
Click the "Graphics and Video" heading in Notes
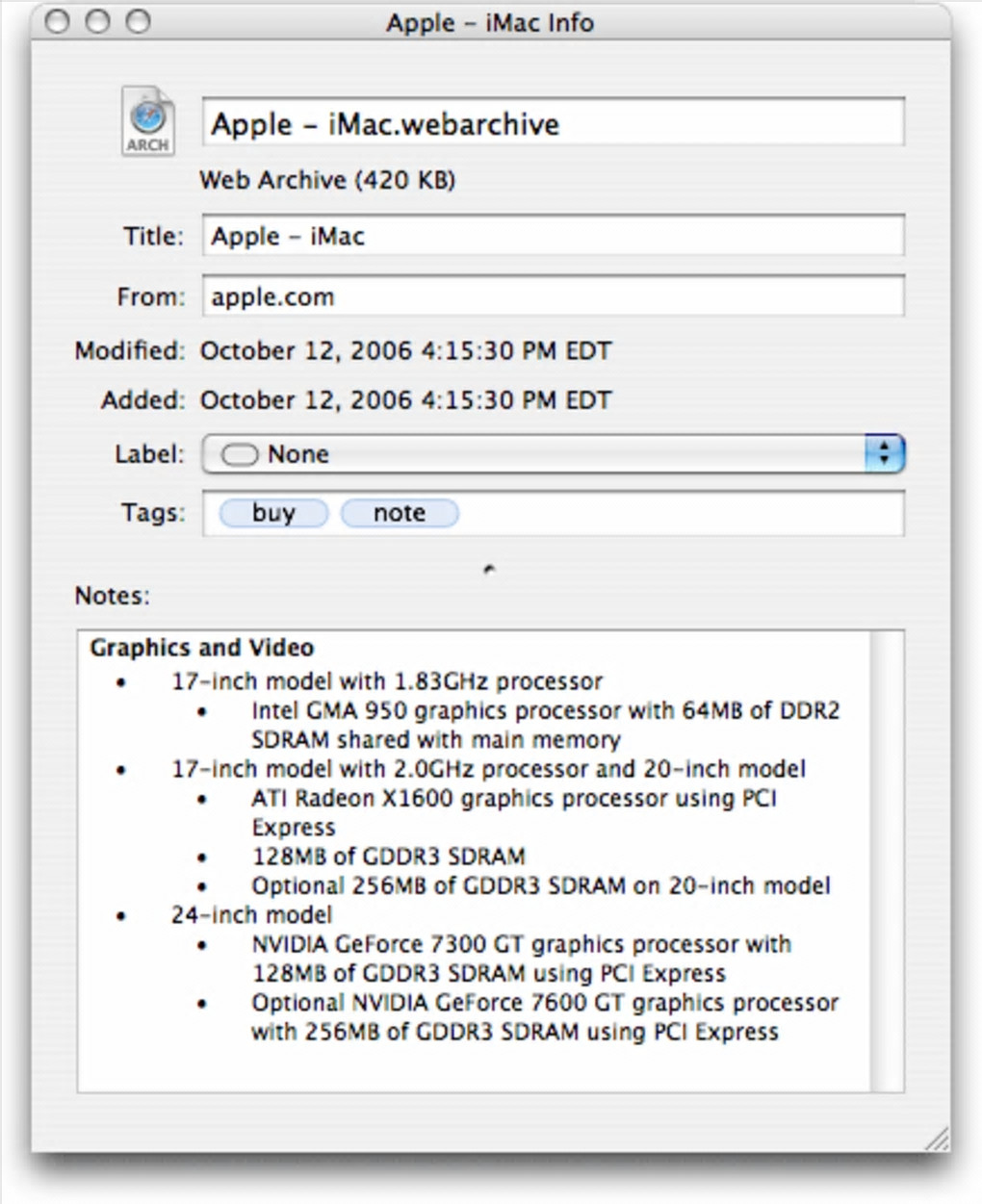coord(202,648)
